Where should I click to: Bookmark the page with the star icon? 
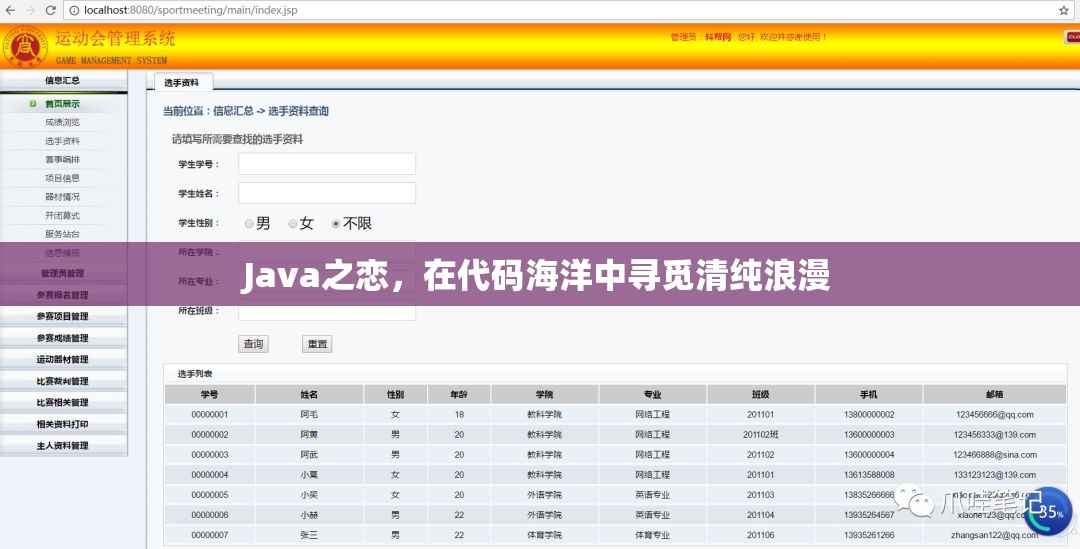tap(1063, 10)
